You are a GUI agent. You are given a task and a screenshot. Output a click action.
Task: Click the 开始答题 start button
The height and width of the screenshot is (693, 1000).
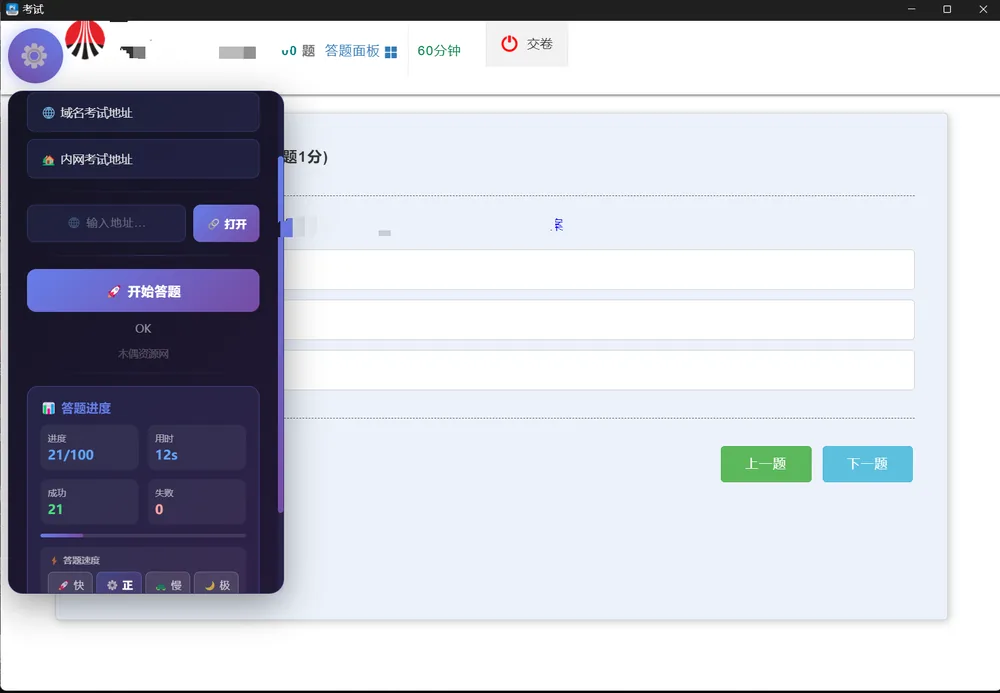[143, 291]
